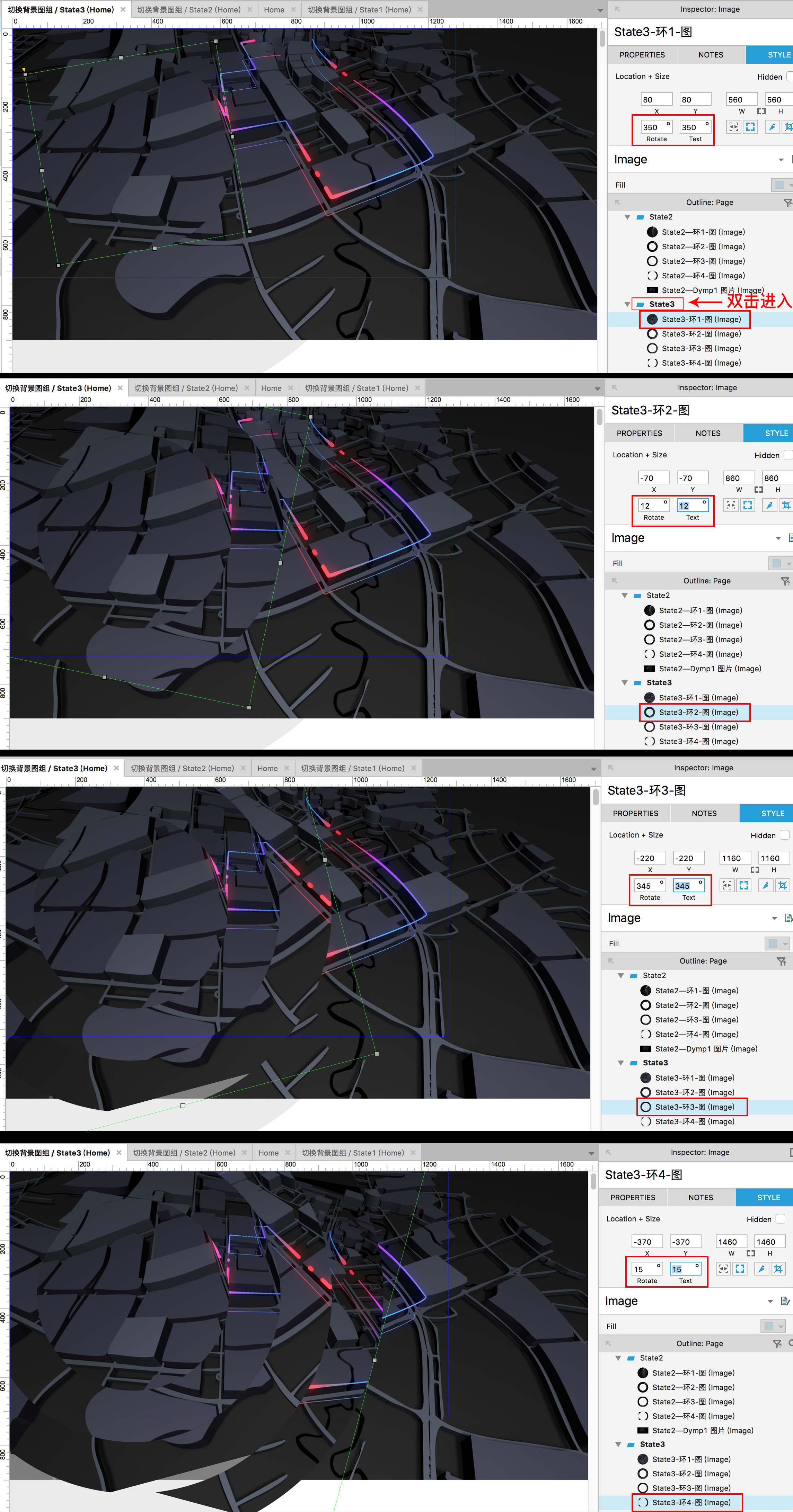Check Hidden box in State3-环4-图 inspector
This screenshot has height=1512, width=793.
[780, 1218]
